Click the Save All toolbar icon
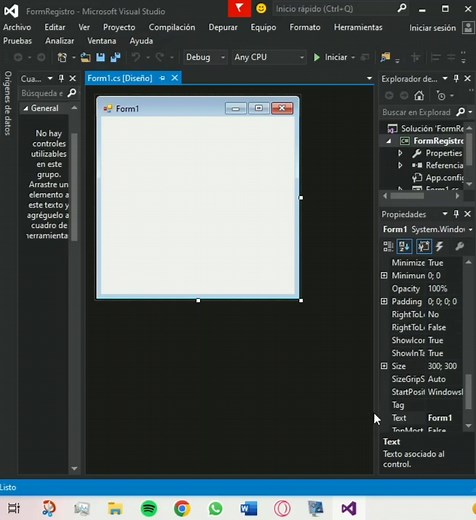The image size is (476, 520). (x=115, y=57)
